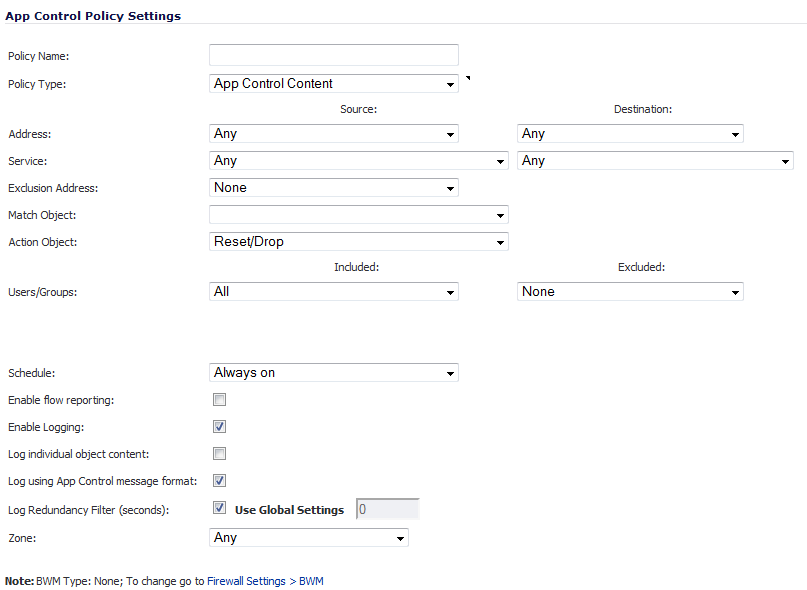
Task: Open the Excluded Users/Groups dropdown
Action: tap(630, 291)
